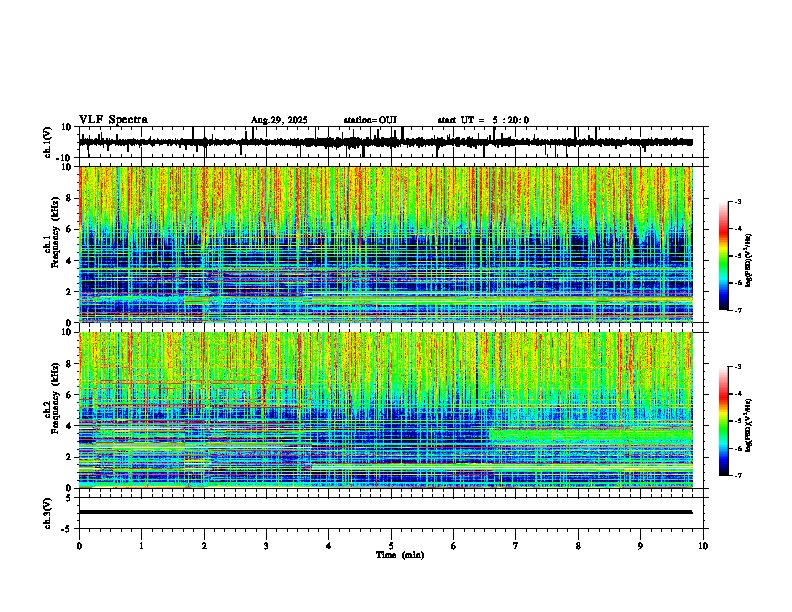Select the date text "Aug.29, 2025"

tap(279, 120)
